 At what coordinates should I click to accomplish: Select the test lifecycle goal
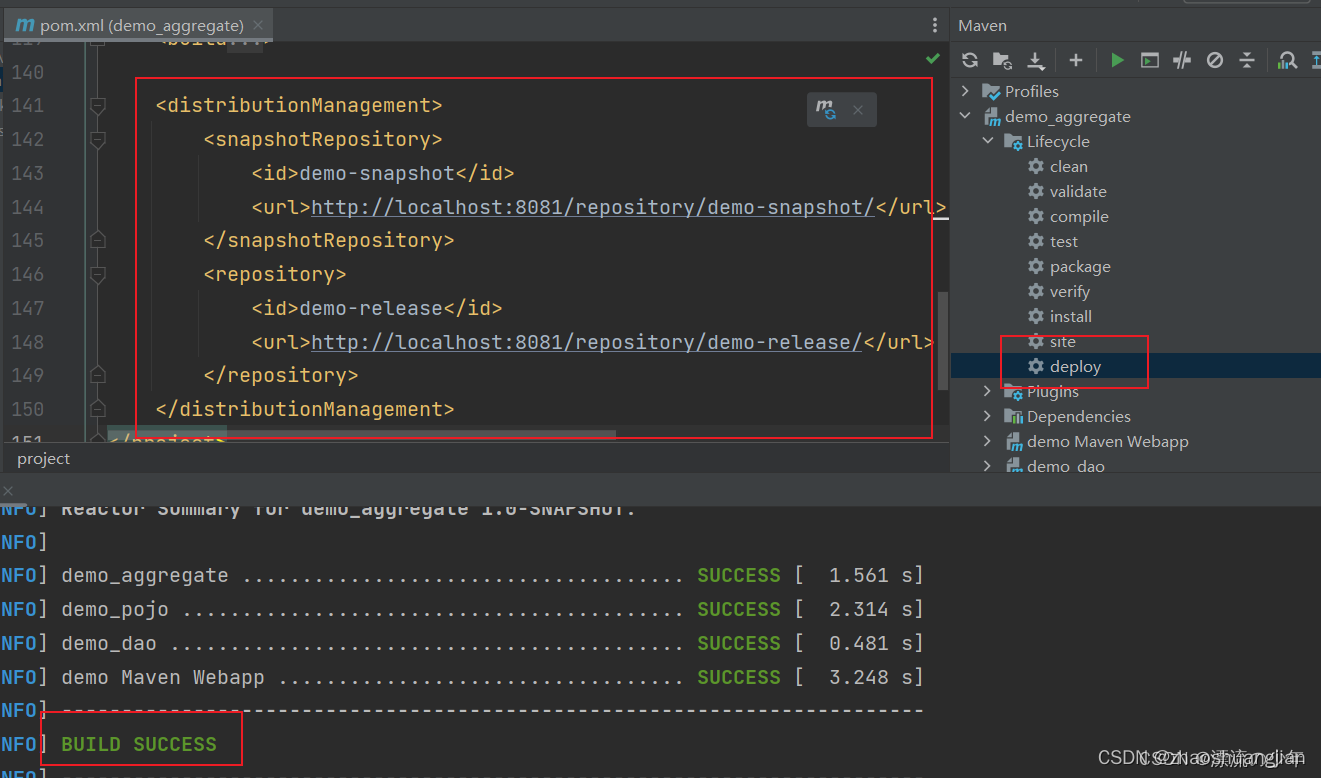[1064, 241]
